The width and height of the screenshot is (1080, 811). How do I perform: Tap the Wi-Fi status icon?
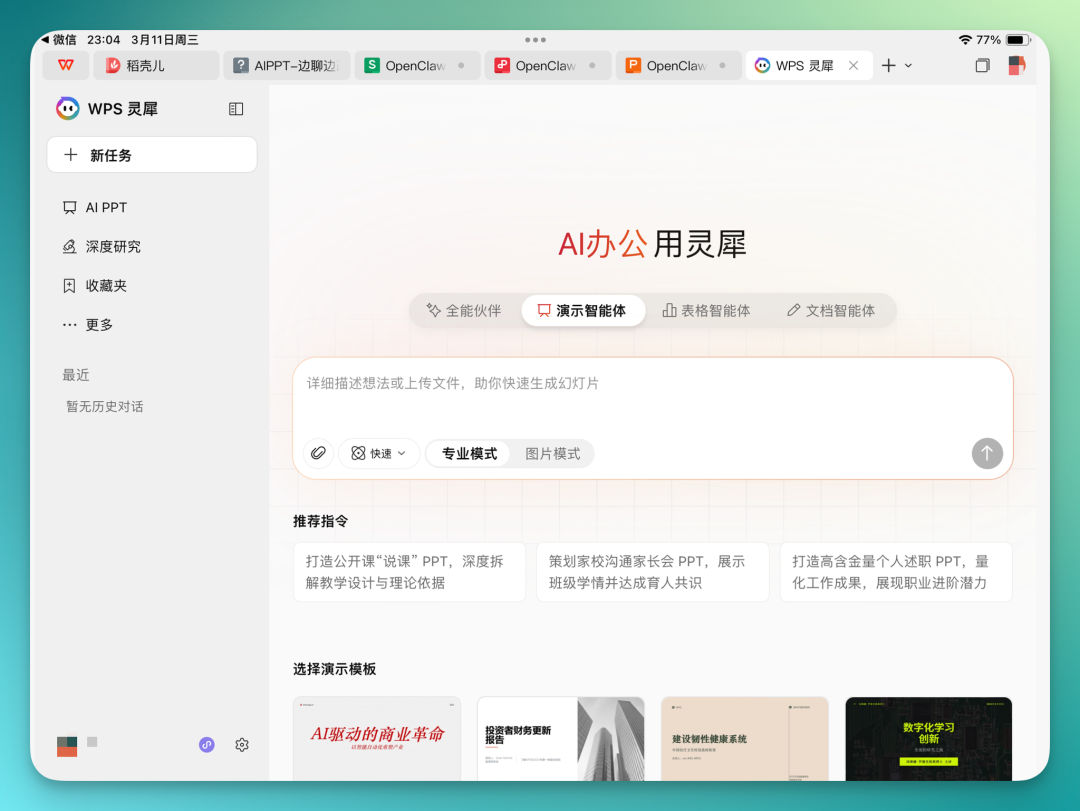point(966,40)
